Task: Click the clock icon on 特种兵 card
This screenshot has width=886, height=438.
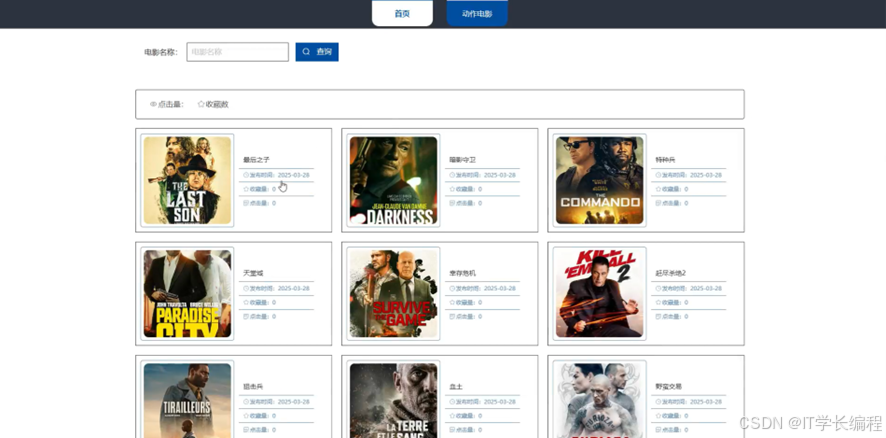Action: coord(658,175)
